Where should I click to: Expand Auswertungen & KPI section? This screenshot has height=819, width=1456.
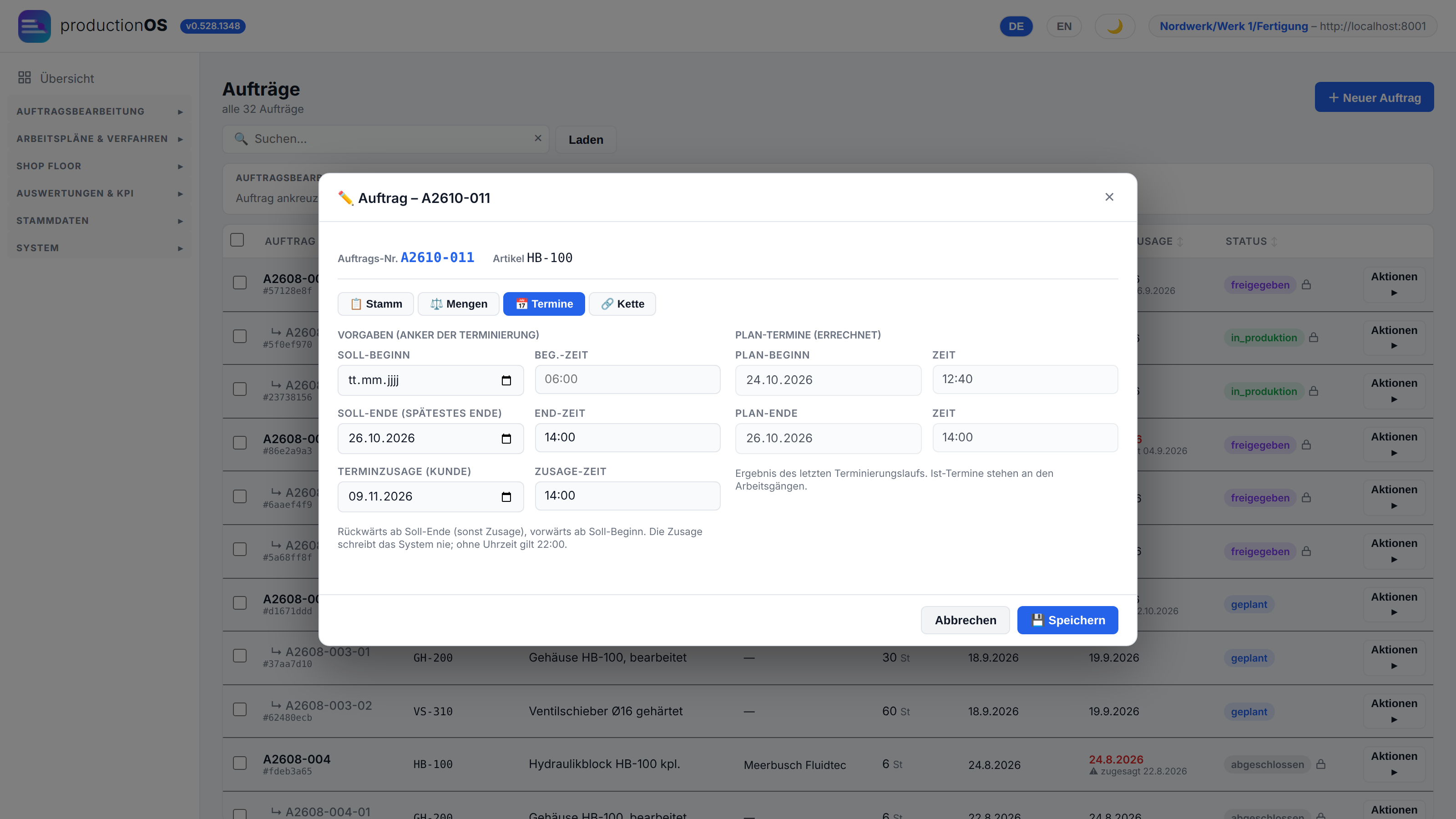(100, 193)
